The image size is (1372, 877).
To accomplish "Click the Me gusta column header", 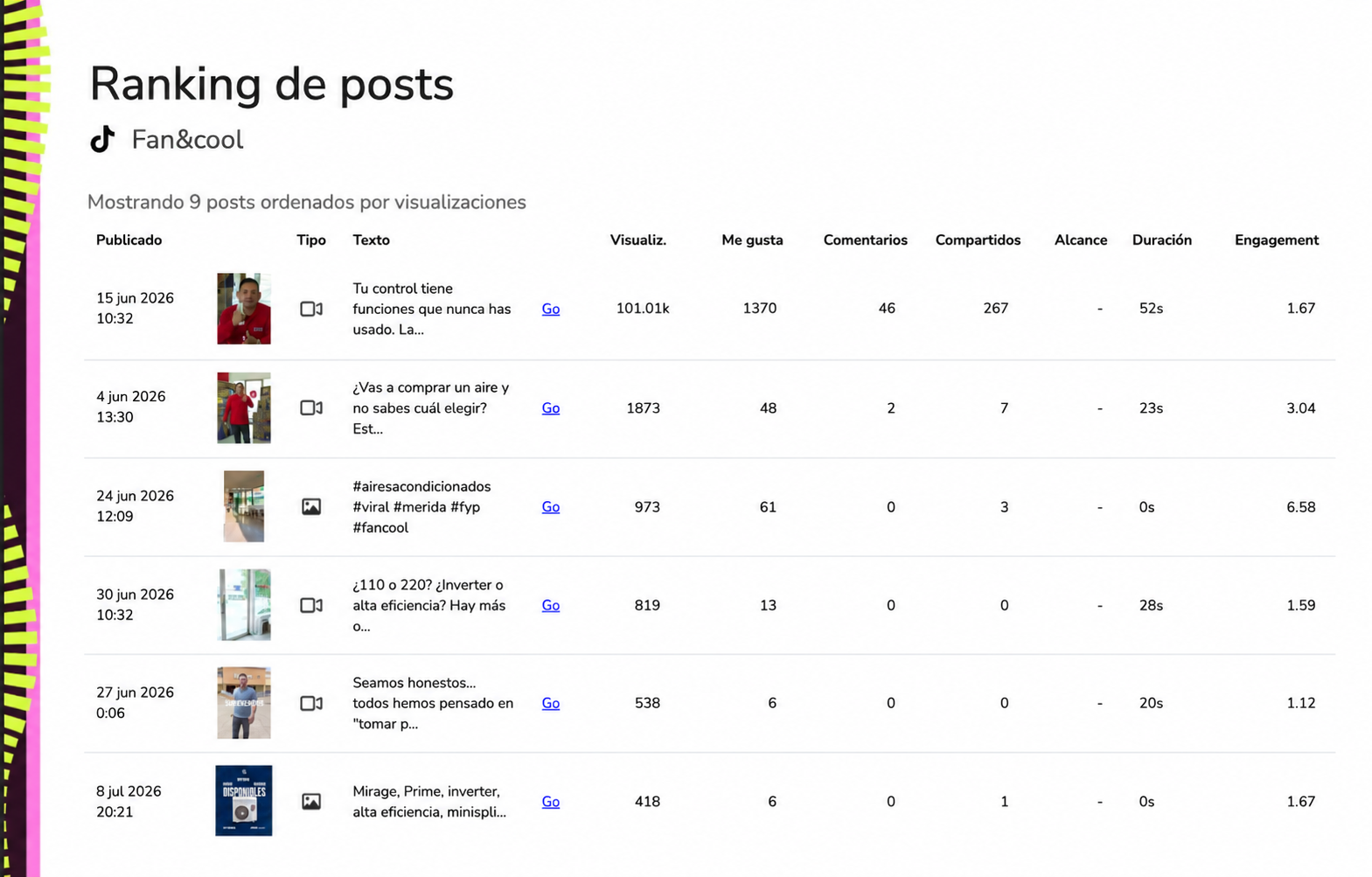I will 752,240.
